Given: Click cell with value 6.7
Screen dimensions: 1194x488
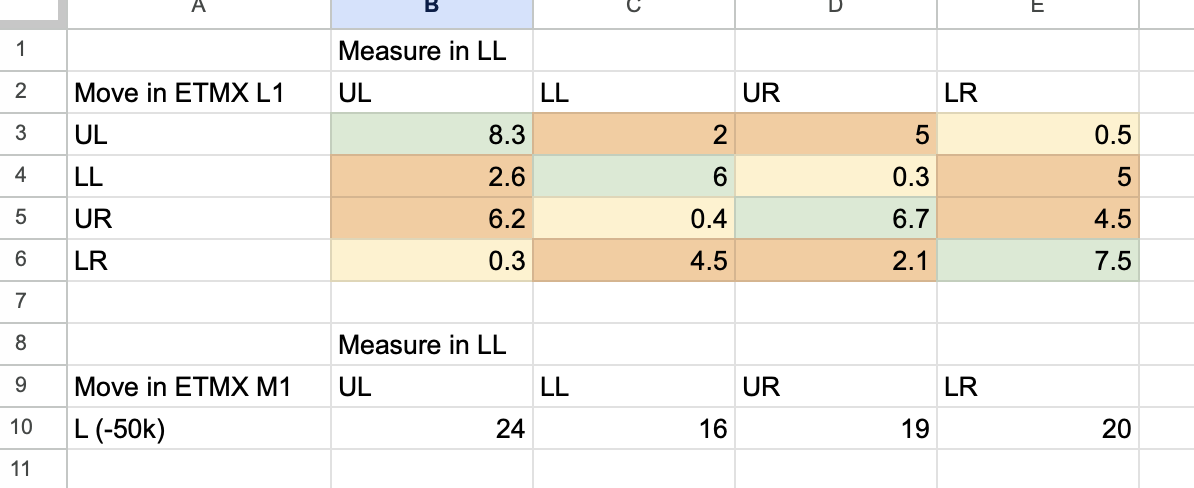Looking at the screenshot, I should coord(836,218).
